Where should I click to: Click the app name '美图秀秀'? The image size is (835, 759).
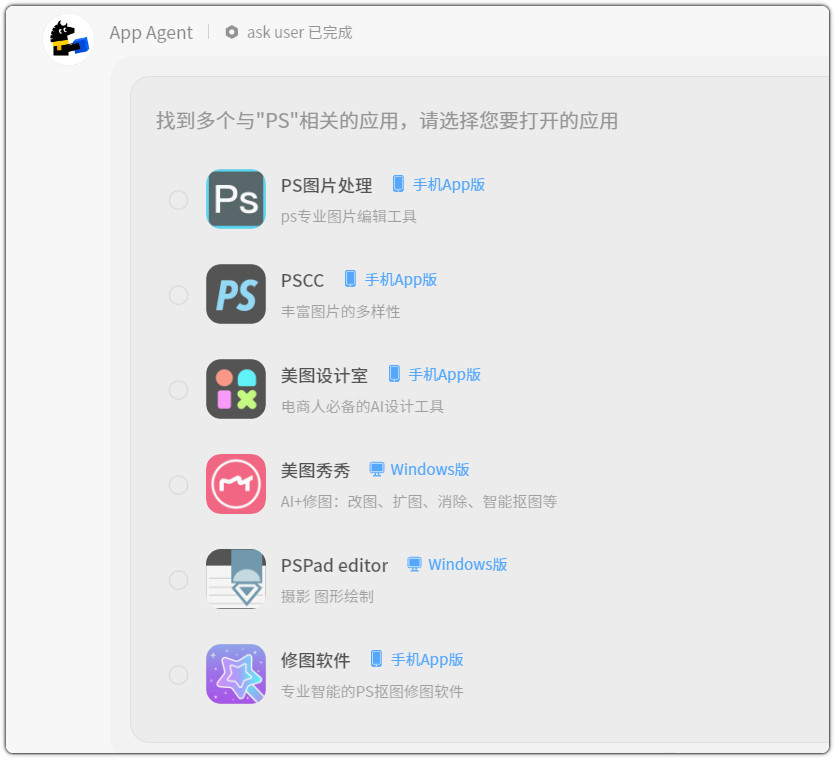point(315,470)
